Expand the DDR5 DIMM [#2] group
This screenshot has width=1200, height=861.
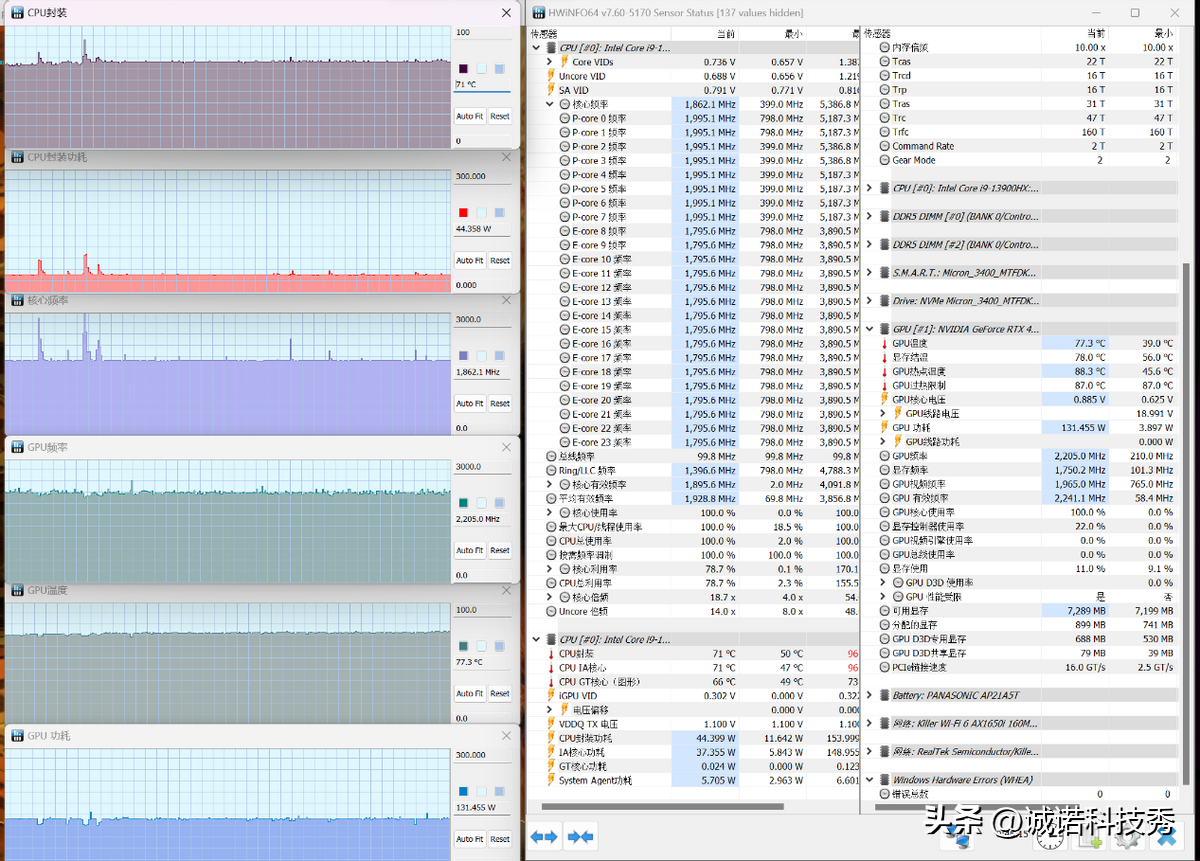tap(869, 244)
